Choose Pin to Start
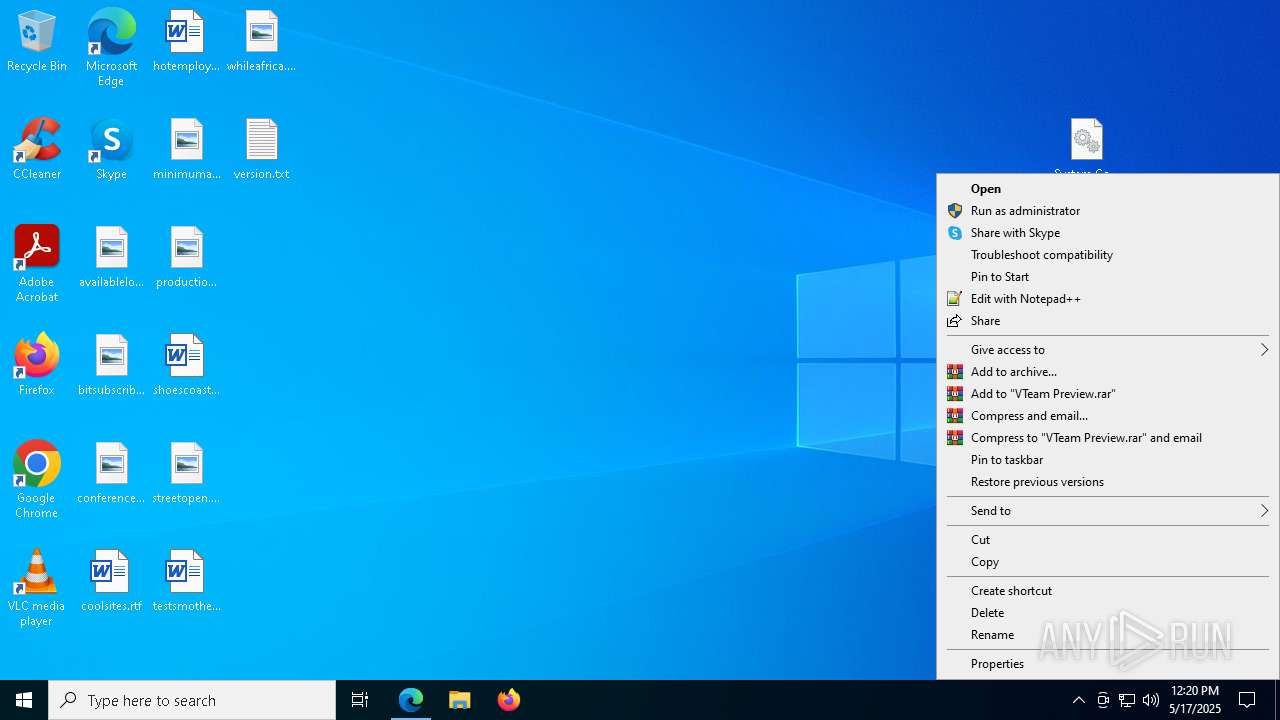 (x=1108, y=277)
